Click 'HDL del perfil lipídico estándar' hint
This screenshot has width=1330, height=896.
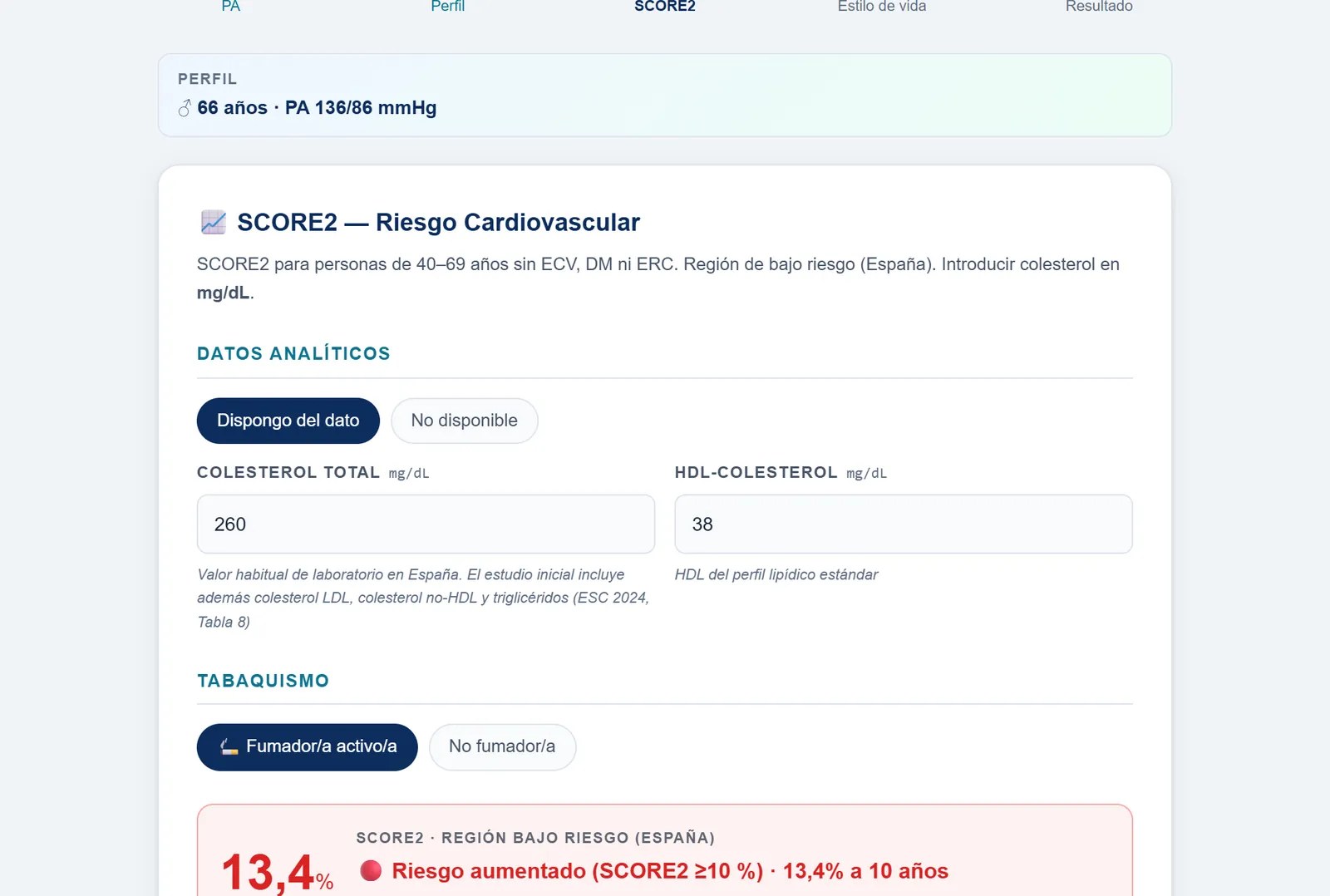coord(776,574)
